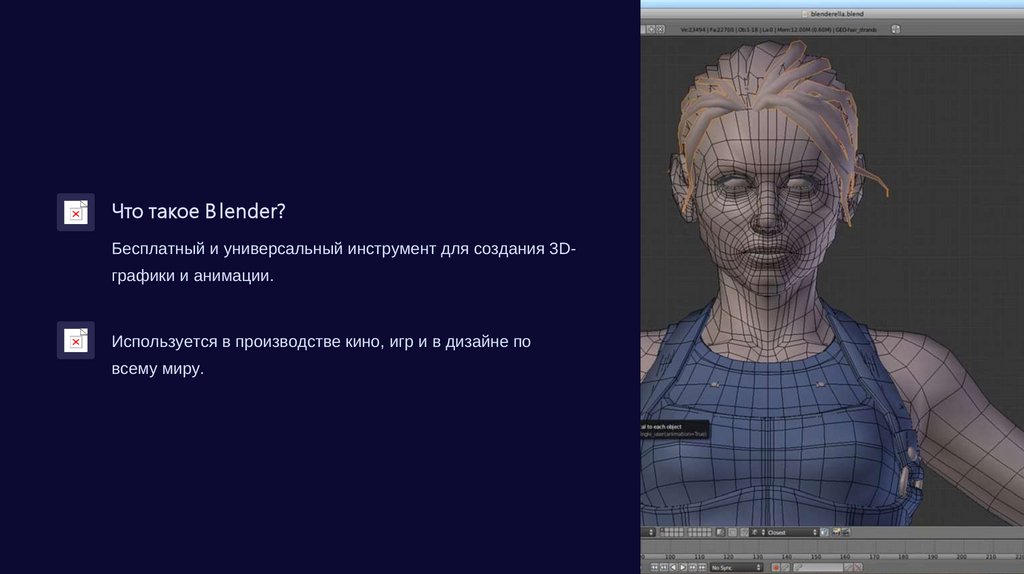1024x574 pixels.
Task: Click the X-marked icon in Blender's top-left header
Action: pos(660,29)
